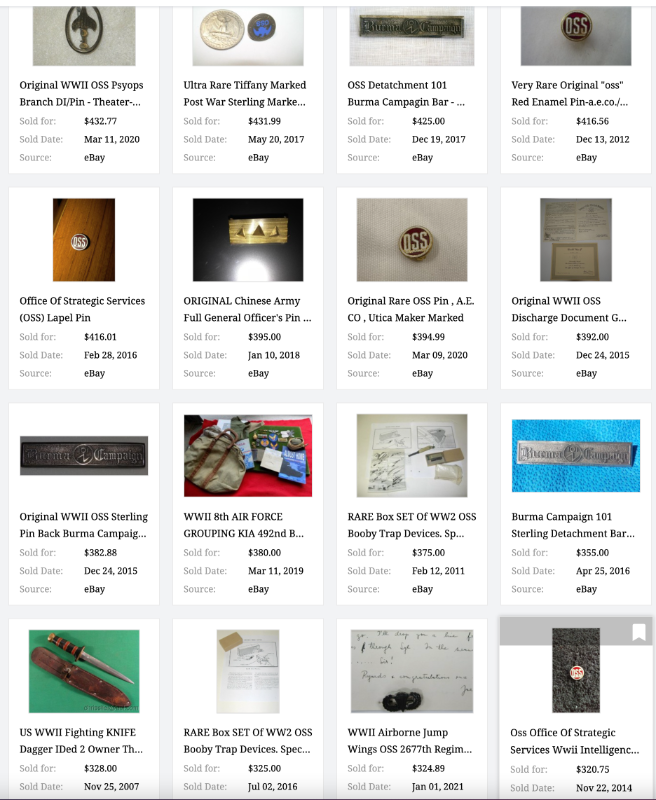Open Ultra Rare Tiffany Marked Post War listing
Image resolution: width=656 pixels, height=800 pixels.
click(x=244, y=93)
